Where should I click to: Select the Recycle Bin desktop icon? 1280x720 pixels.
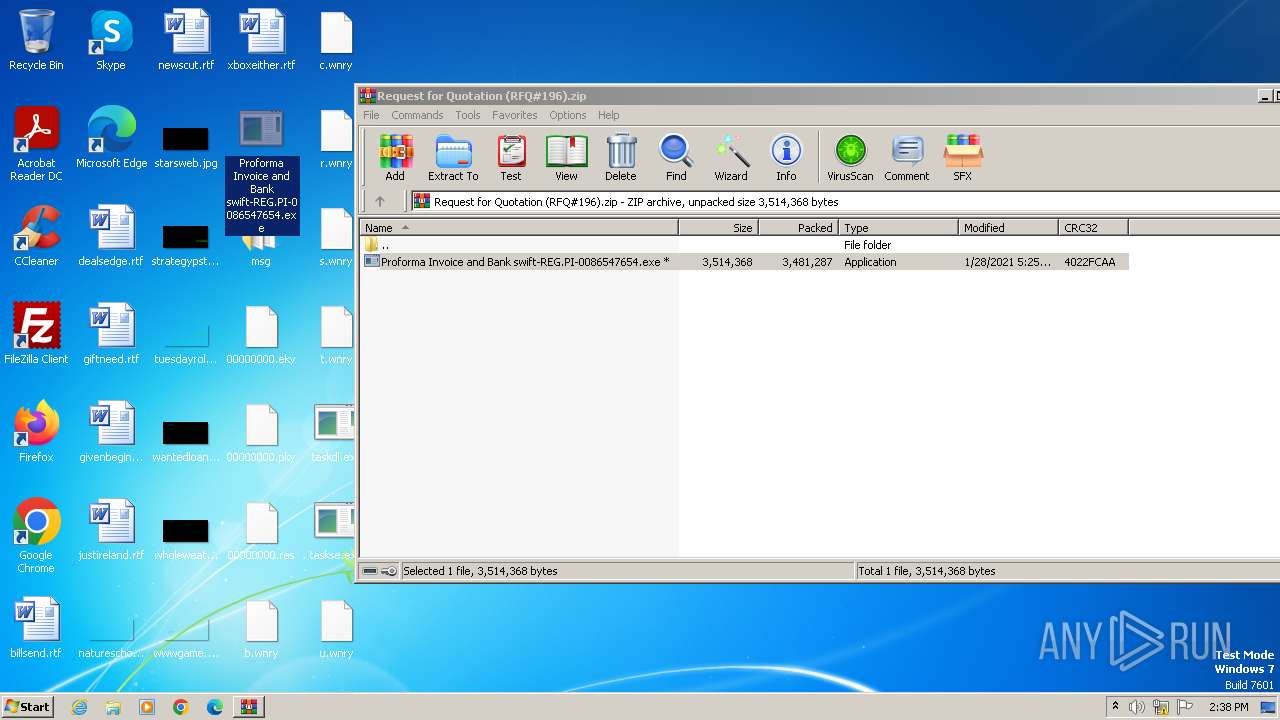pyautogui.click(x=36, y=41)
